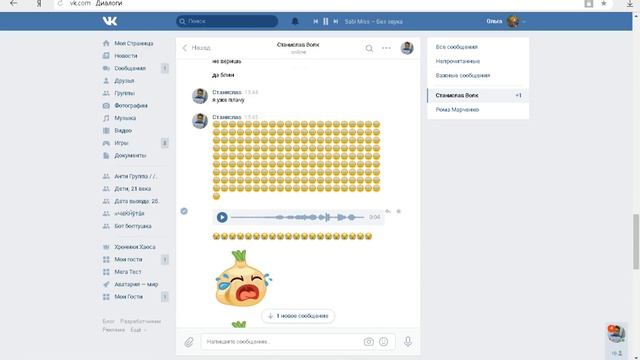Open the Друзья section

click(124, 80)
